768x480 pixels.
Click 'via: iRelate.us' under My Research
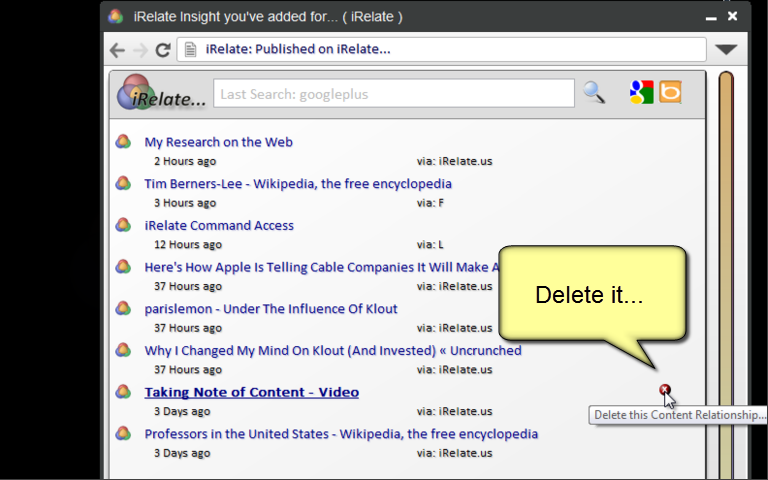pyautogui.click(x=455, y=161)
